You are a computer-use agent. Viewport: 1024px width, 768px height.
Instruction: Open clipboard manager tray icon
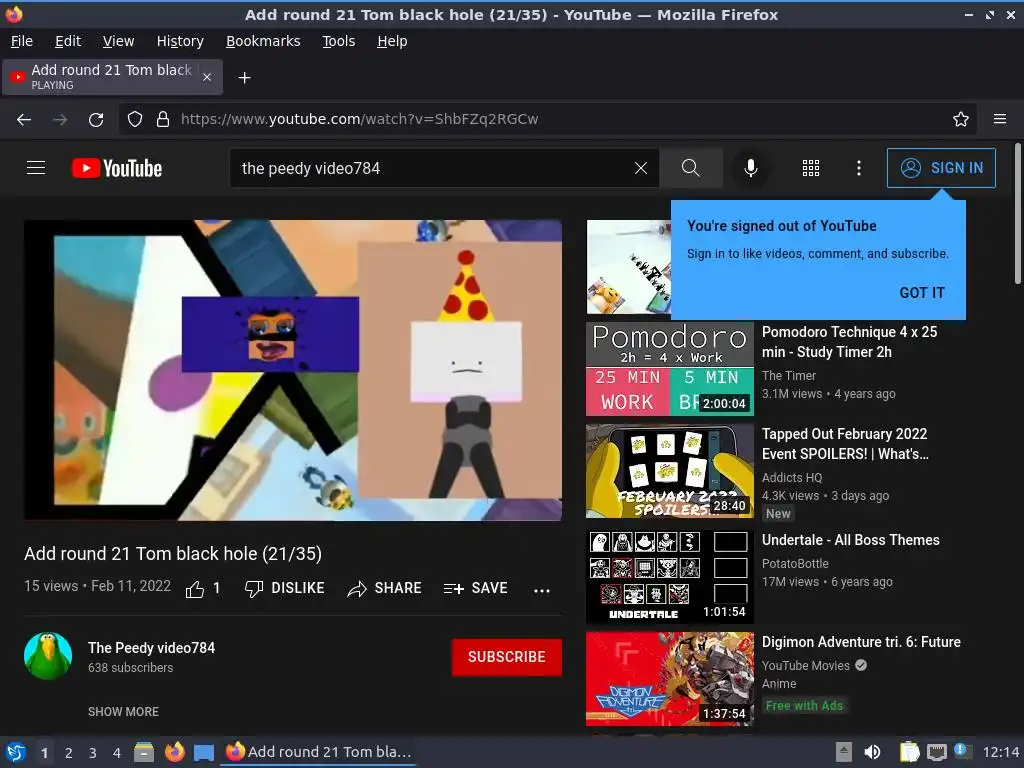click(909, 752)
